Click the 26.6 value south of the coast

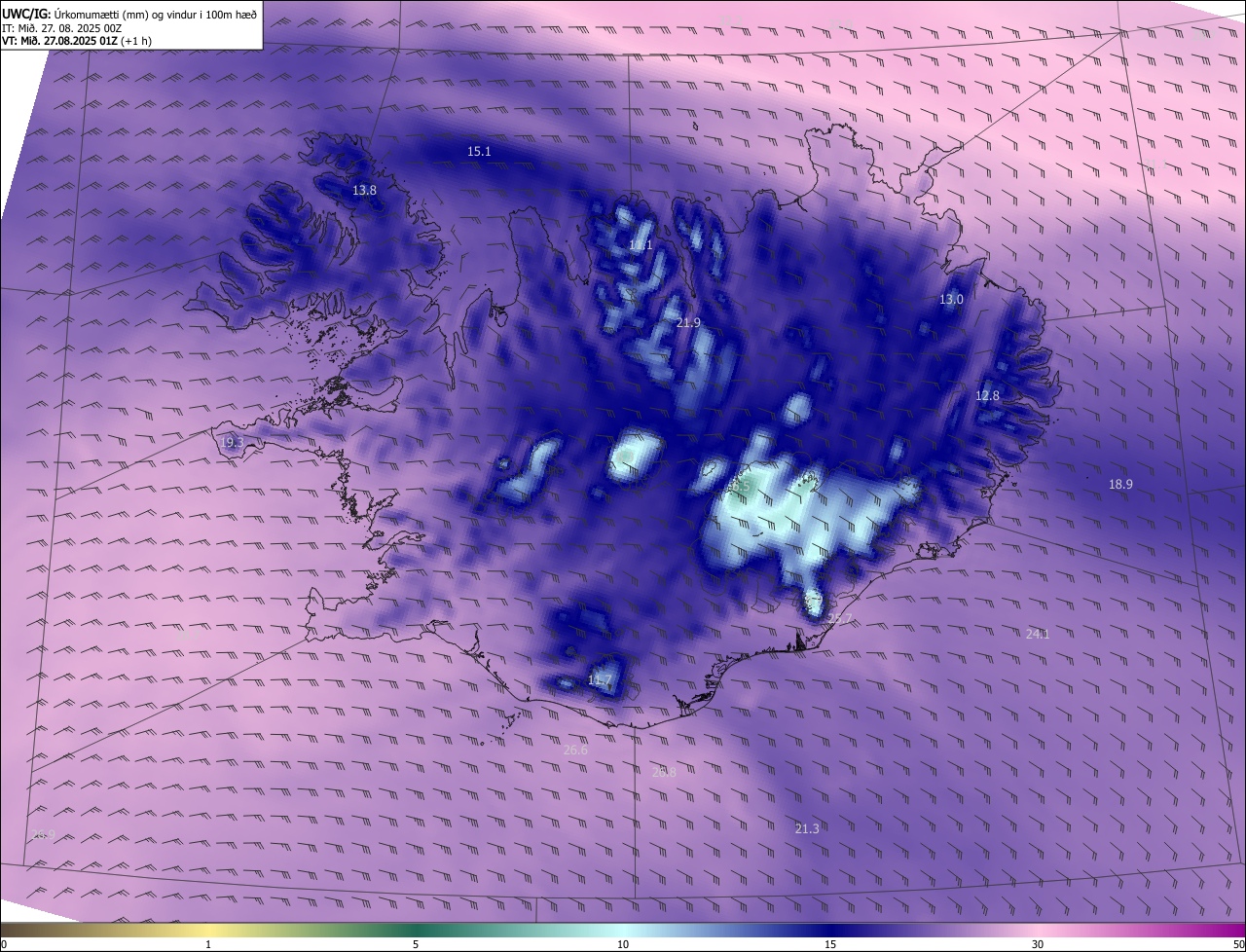click(575, 750)
